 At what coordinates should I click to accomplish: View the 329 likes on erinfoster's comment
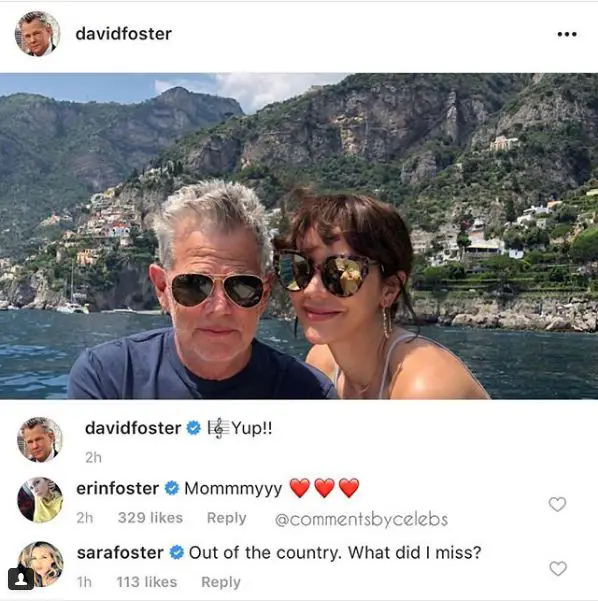tap(150, 518)
